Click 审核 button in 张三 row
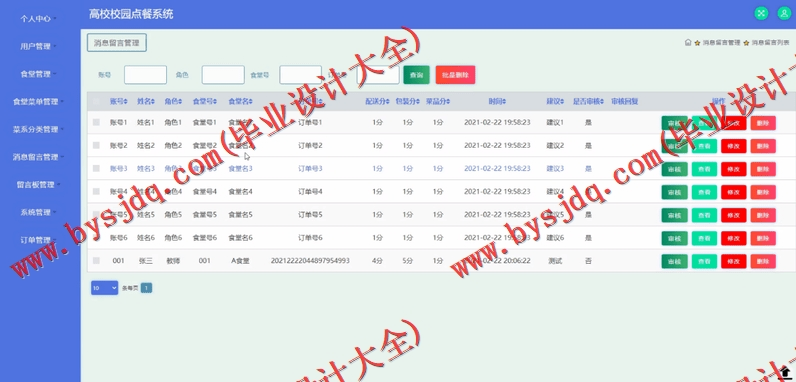 point(675,261)
